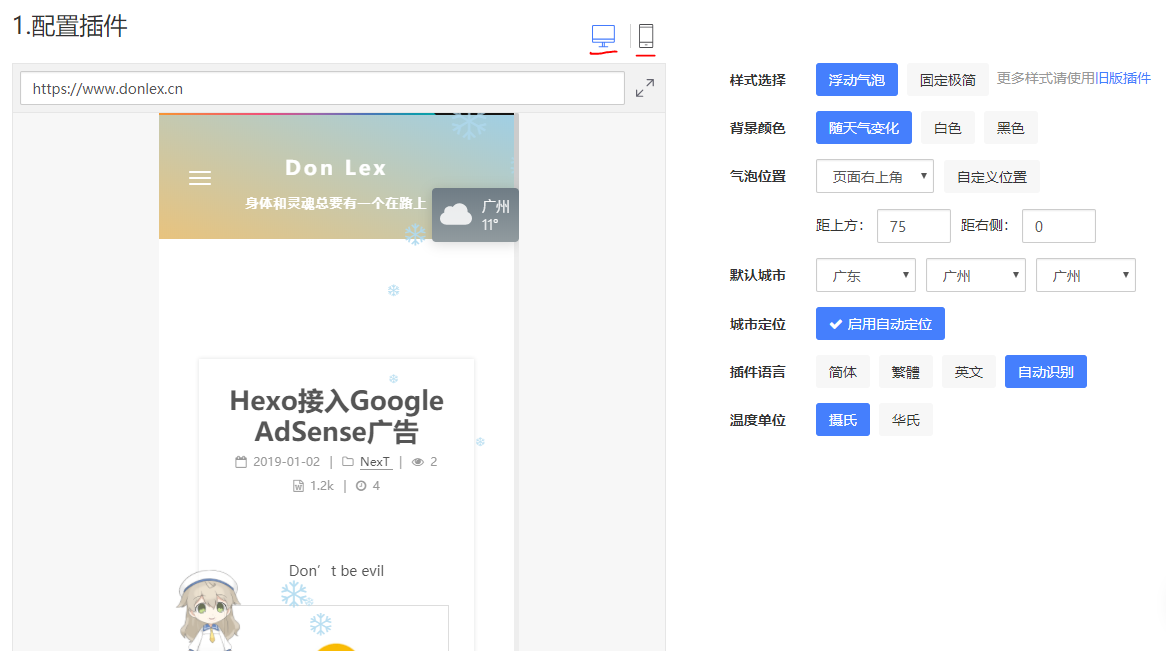Switch temperature unit to 华氏
Screen dimensions: 1166x651
pyautogui.click(x=905, y=419)
